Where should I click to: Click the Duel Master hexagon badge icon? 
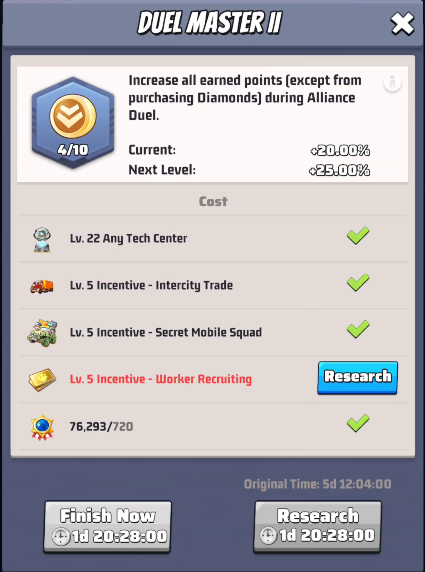coord(73,123)
